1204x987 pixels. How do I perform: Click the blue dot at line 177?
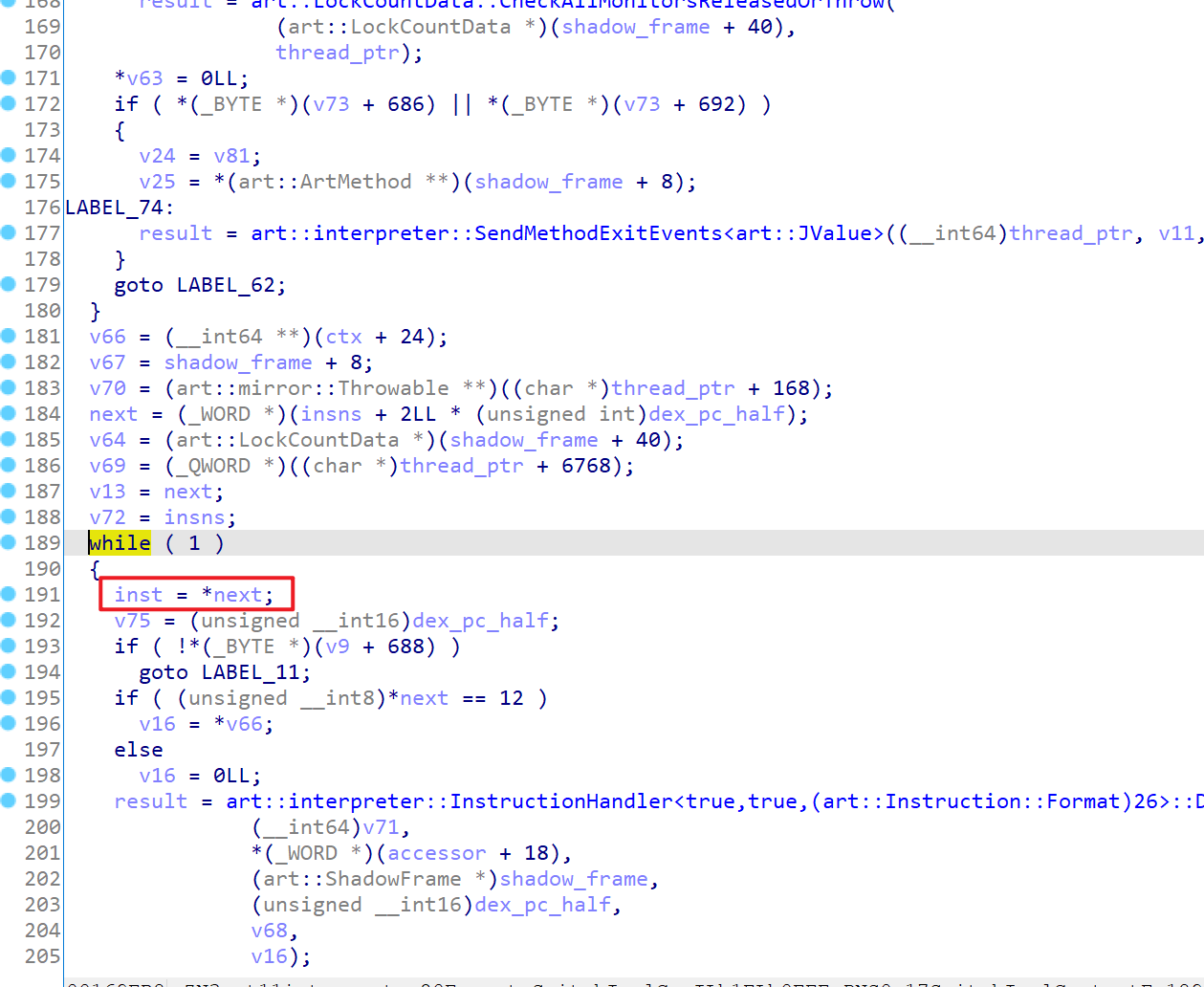9,232
